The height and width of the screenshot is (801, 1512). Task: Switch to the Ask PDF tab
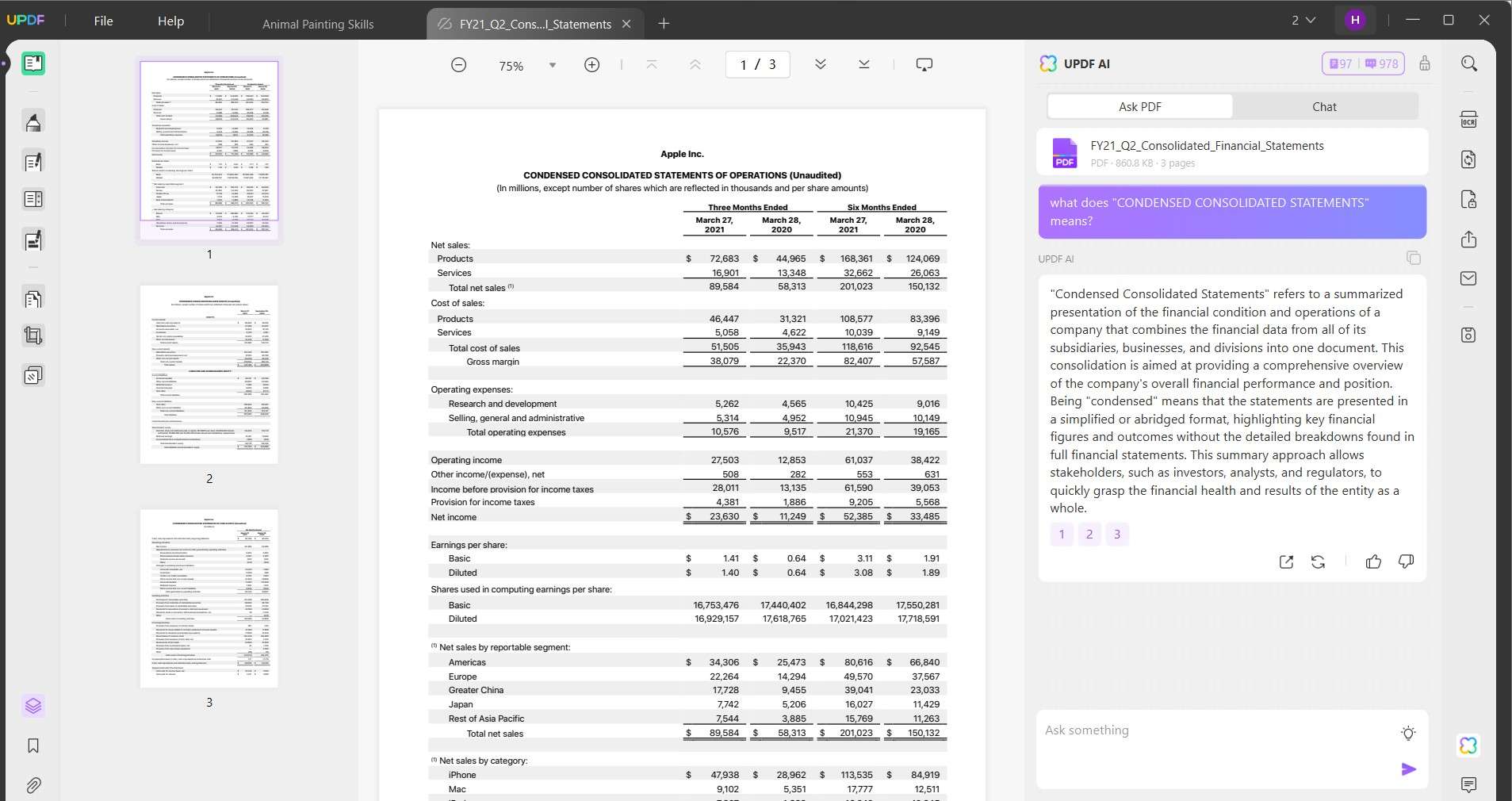pos(1139,106)
